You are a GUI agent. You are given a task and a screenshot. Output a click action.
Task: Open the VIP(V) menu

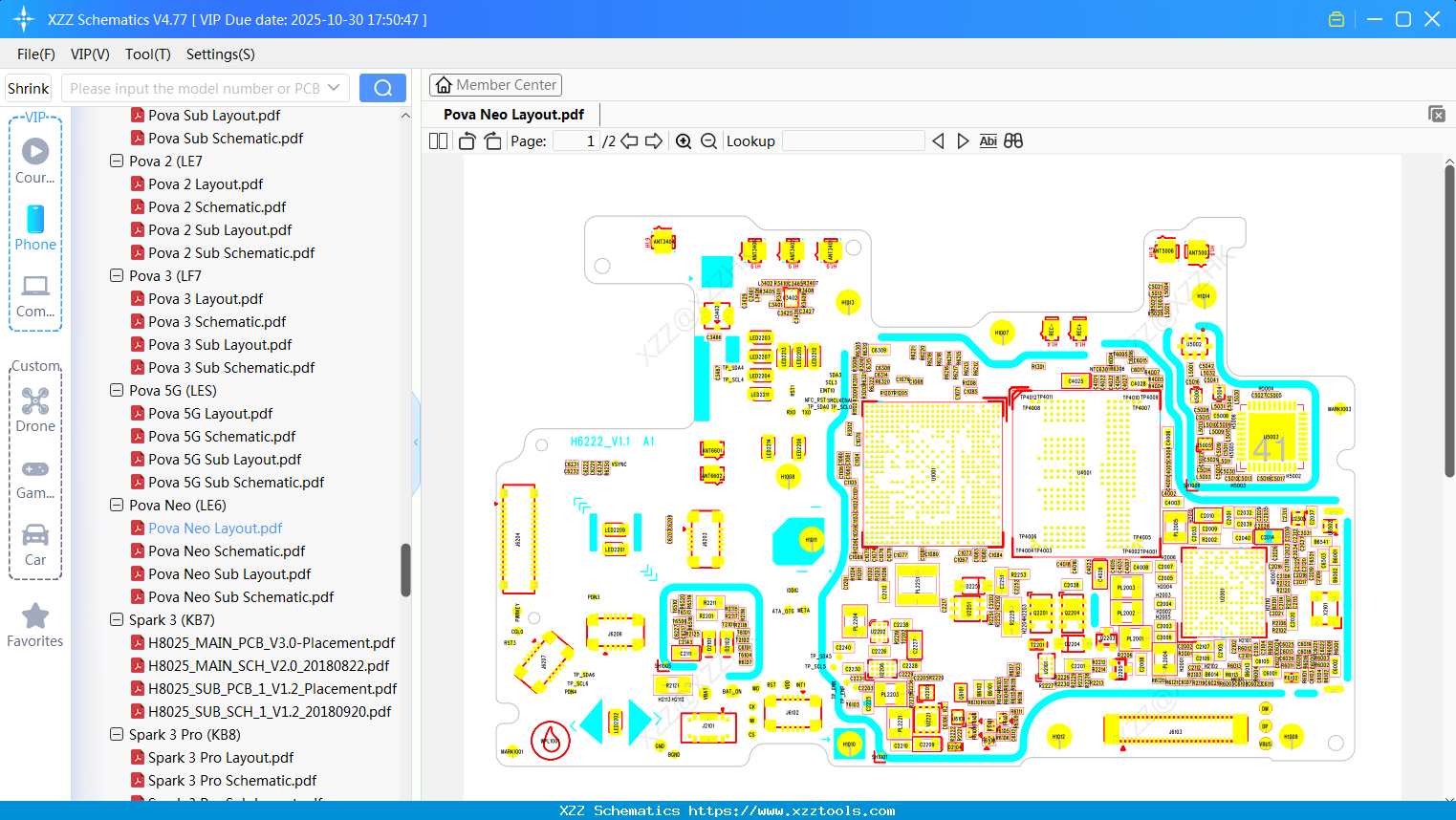coord(90,54)
